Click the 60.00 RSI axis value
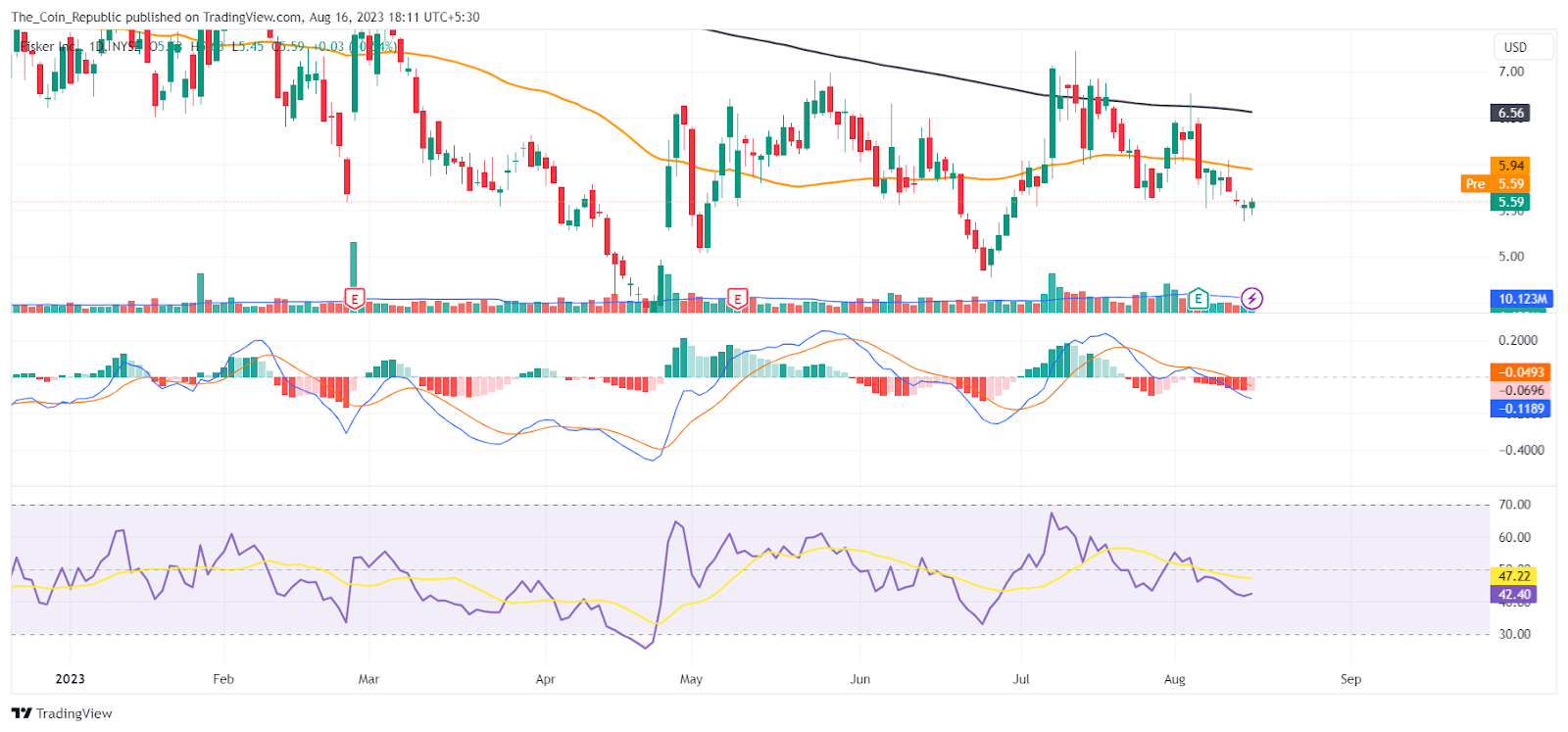Screen dimensions: 1568x732 (1515, 537)
